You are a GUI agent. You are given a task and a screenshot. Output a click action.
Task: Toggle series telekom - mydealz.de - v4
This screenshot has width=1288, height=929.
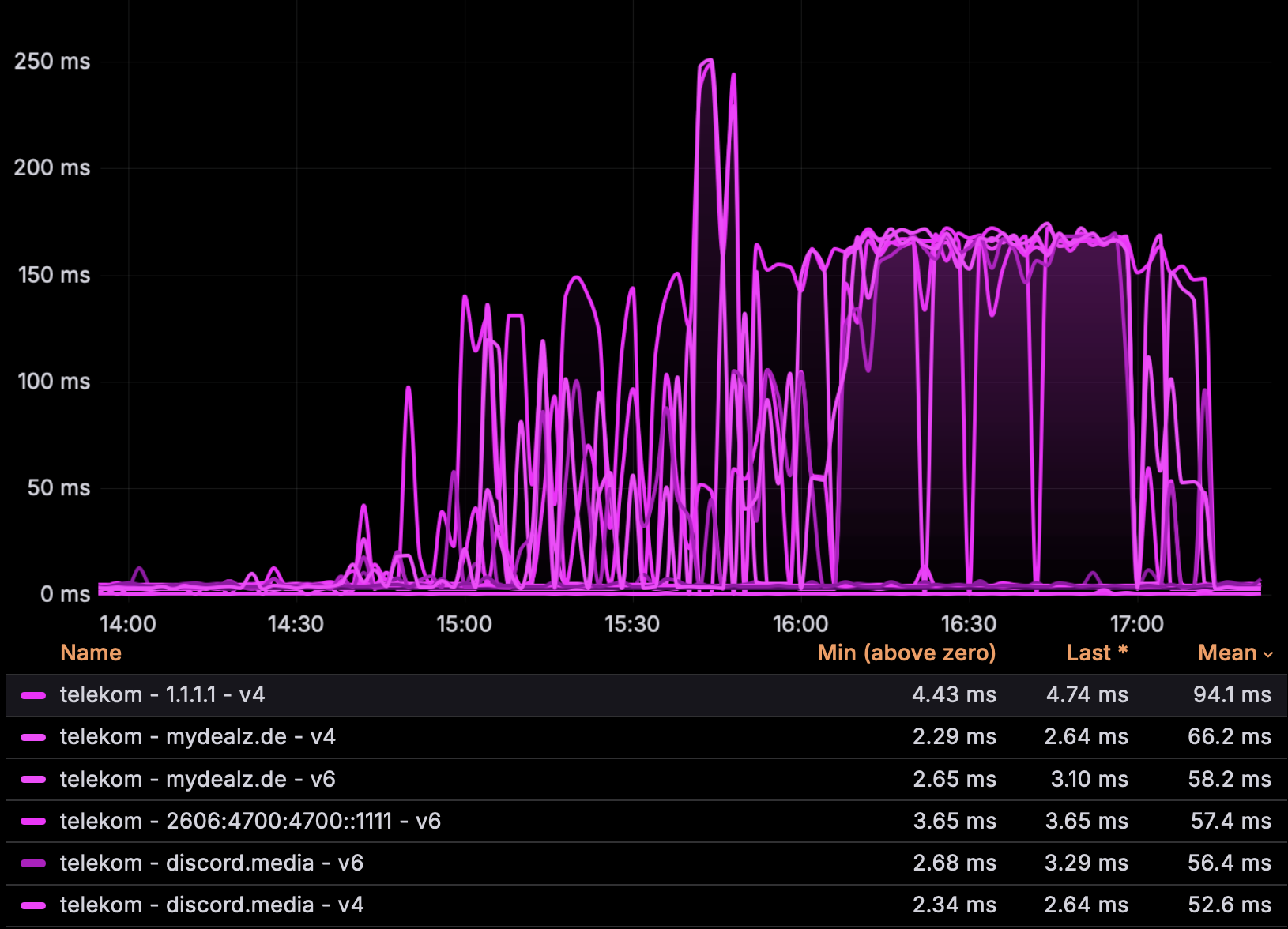point(198,737)
